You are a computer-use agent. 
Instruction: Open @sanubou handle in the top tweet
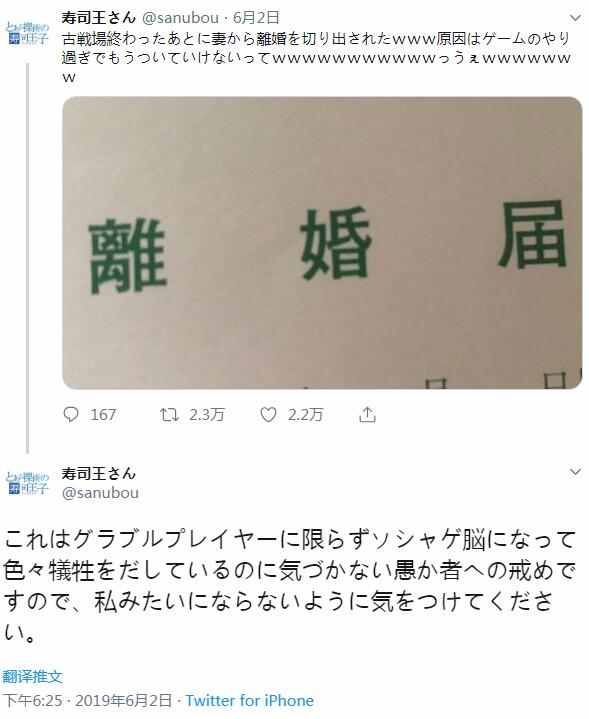click(180, 18)
